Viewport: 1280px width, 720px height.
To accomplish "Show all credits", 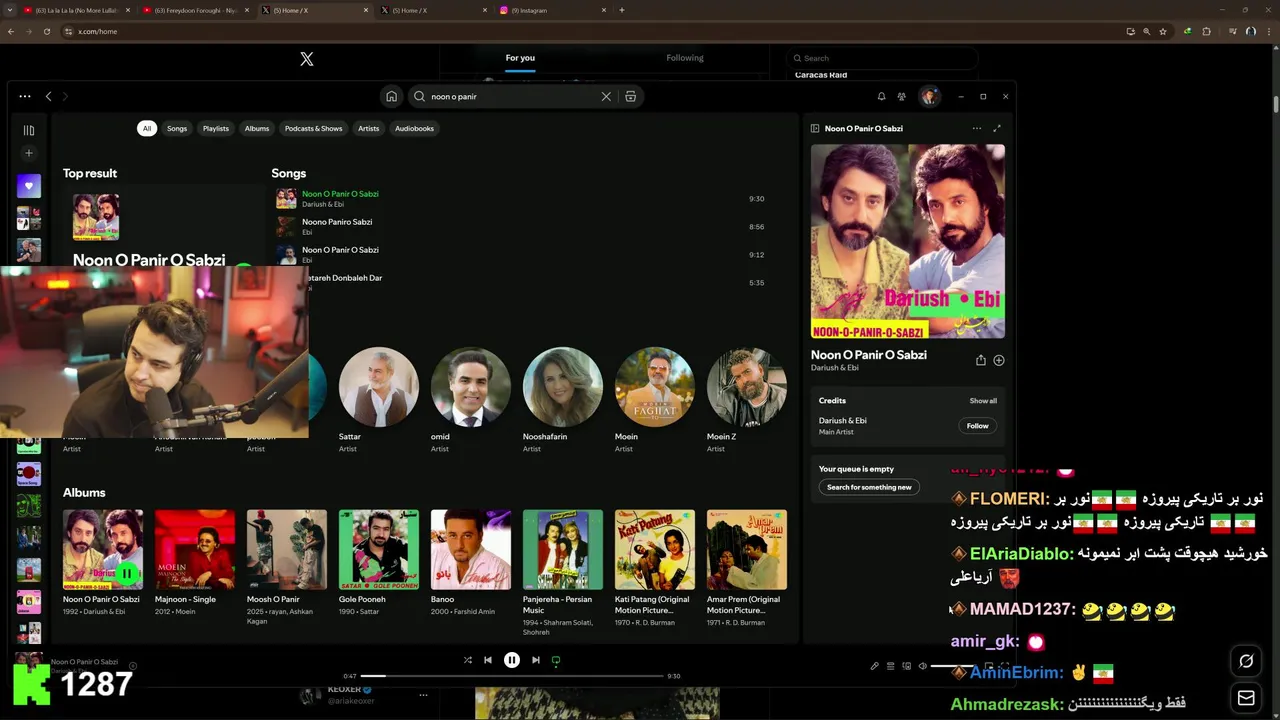I will pyautogui.click(x=983, y=401).
